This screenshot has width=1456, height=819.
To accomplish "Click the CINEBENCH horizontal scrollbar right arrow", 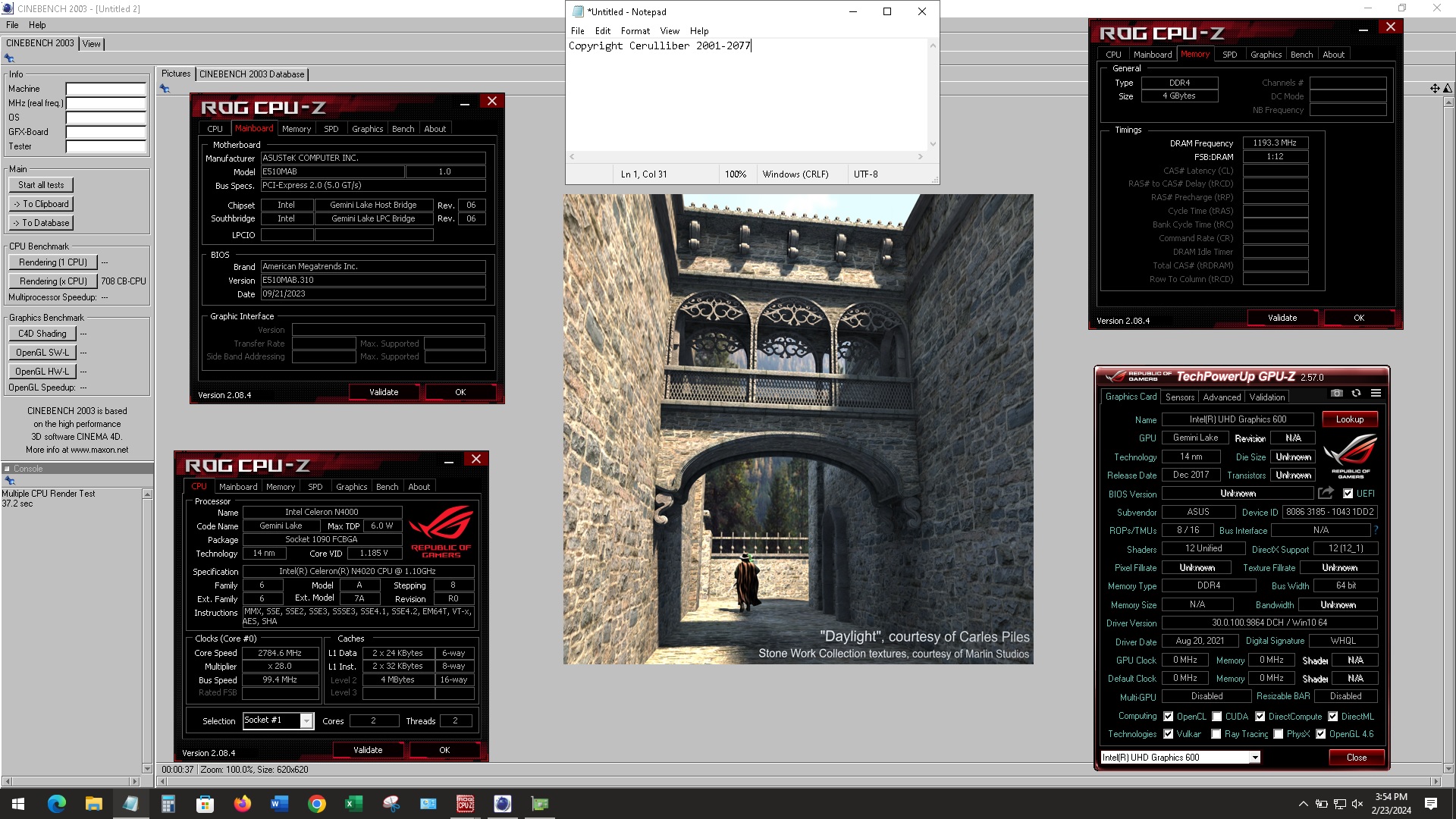I will [1436, 781].
